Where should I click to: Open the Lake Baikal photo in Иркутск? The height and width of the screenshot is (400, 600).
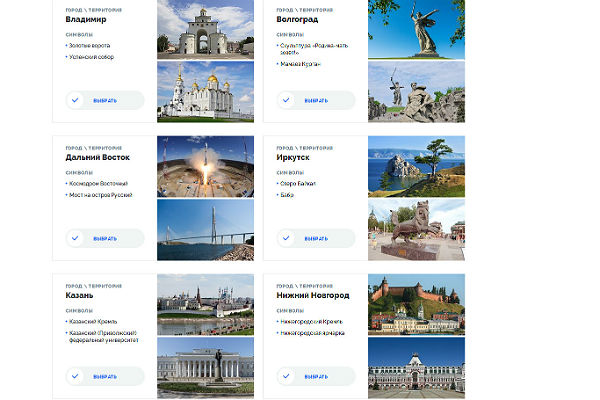[416, 166]
